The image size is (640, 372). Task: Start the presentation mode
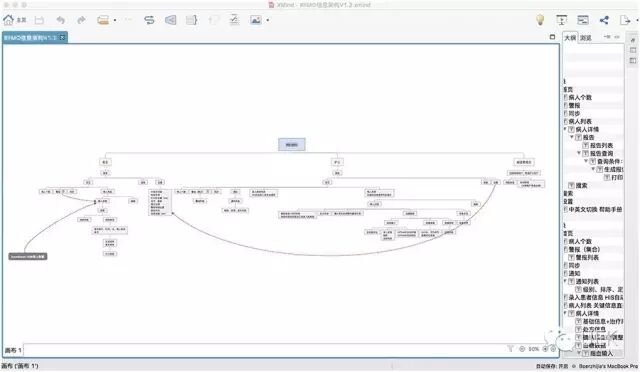click(562, 20)
